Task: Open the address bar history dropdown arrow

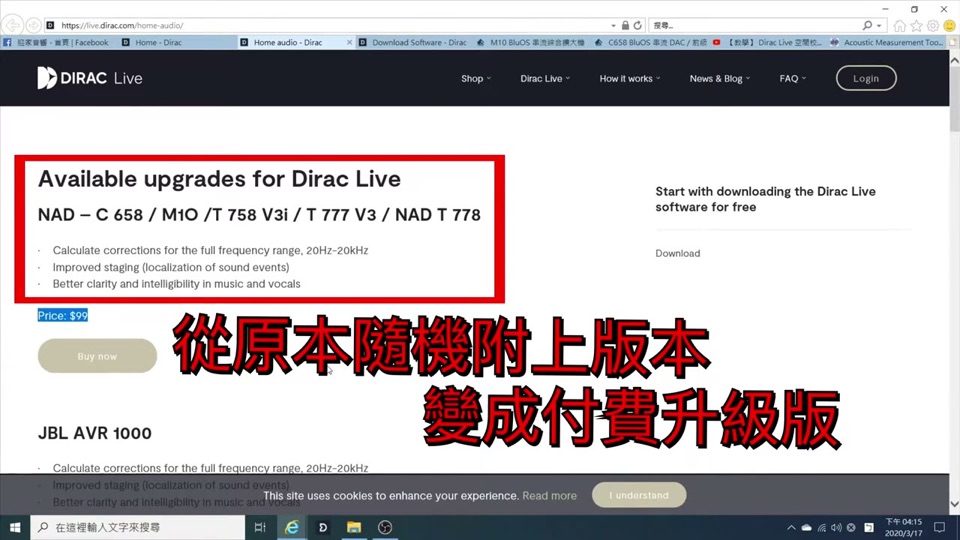Action: [613, 26]
